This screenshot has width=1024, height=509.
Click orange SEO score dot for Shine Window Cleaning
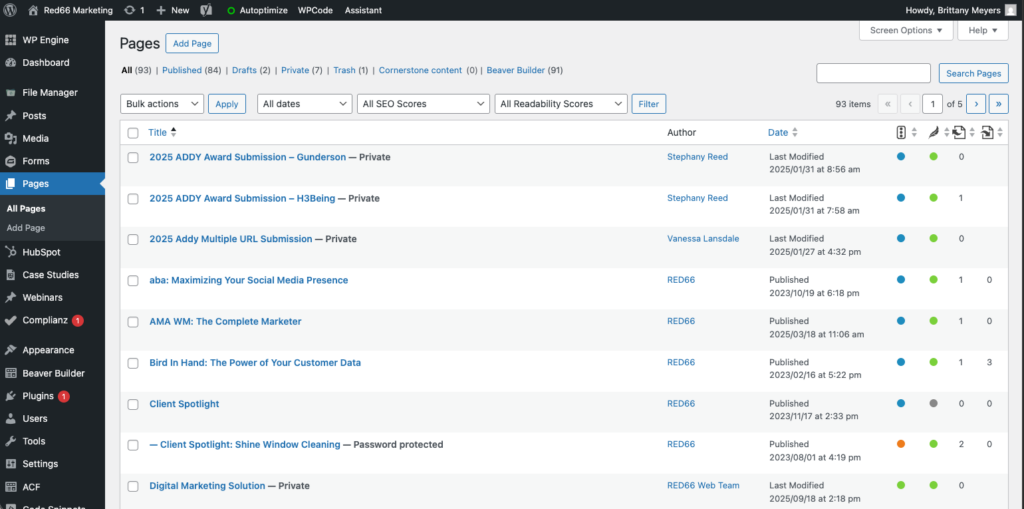[x=901, y=444]
